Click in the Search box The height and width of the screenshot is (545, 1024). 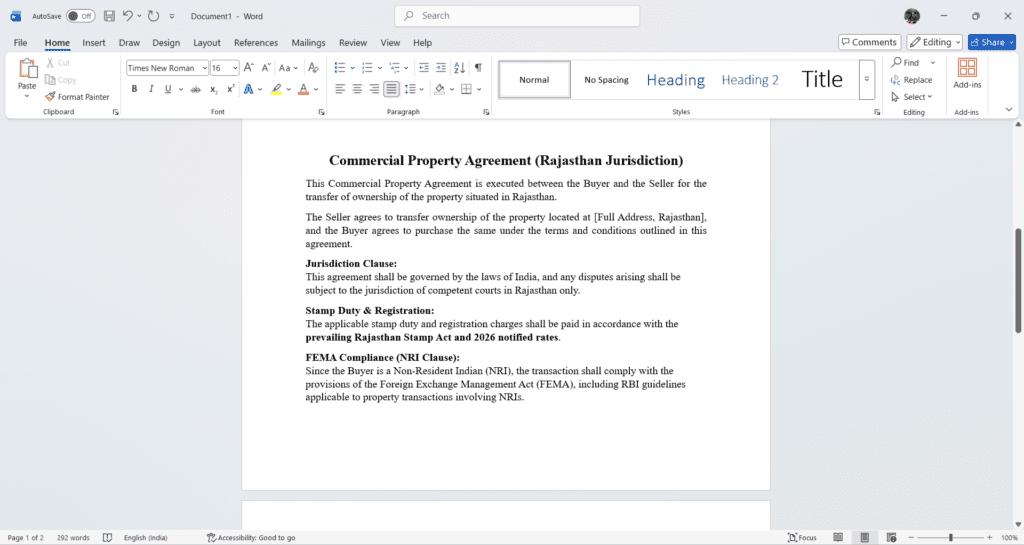tap(517, 16)
